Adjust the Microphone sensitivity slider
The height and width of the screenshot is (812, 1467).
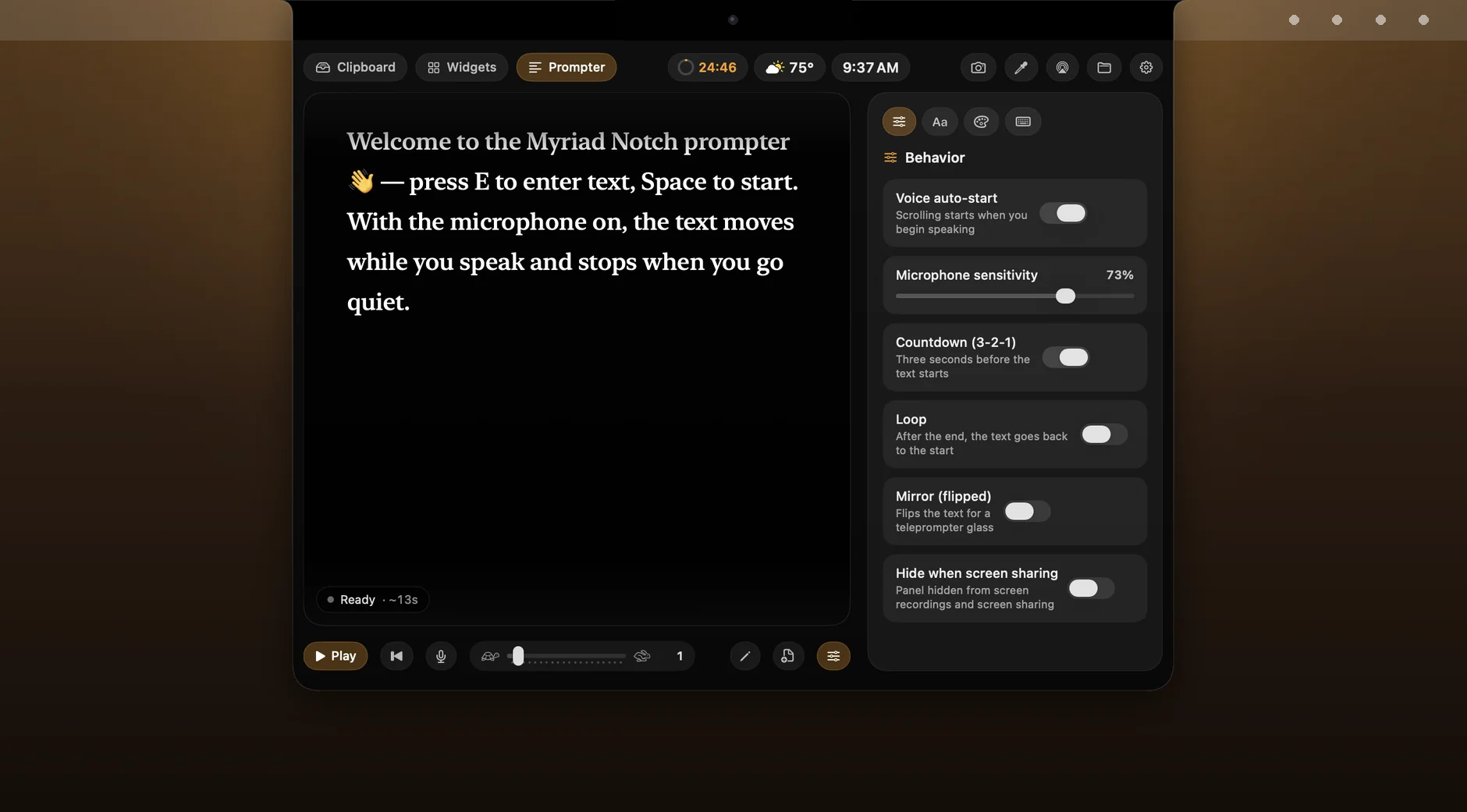click(1014, 296)
